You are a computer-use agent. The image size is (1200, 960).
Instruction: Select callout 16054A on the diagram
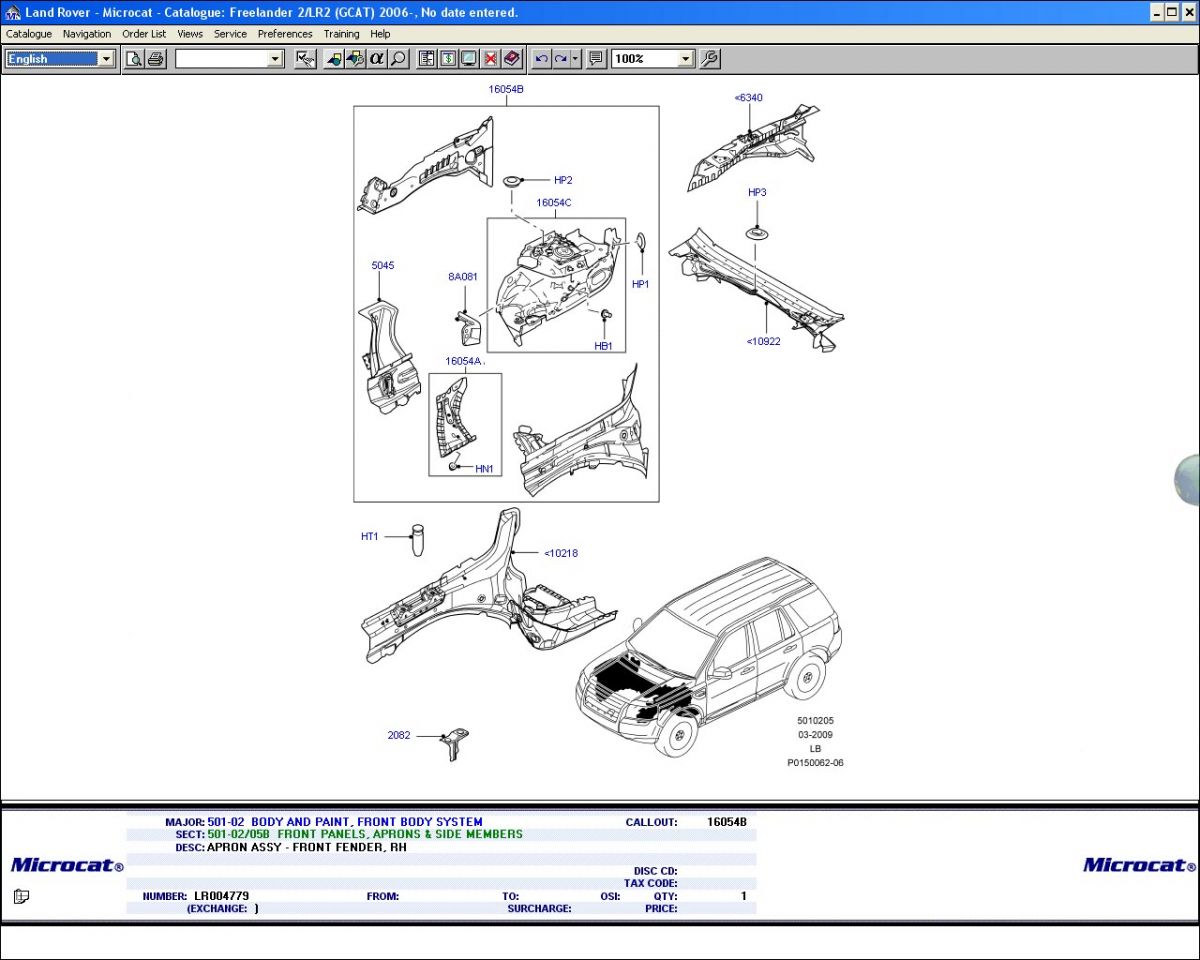point(464,361)
